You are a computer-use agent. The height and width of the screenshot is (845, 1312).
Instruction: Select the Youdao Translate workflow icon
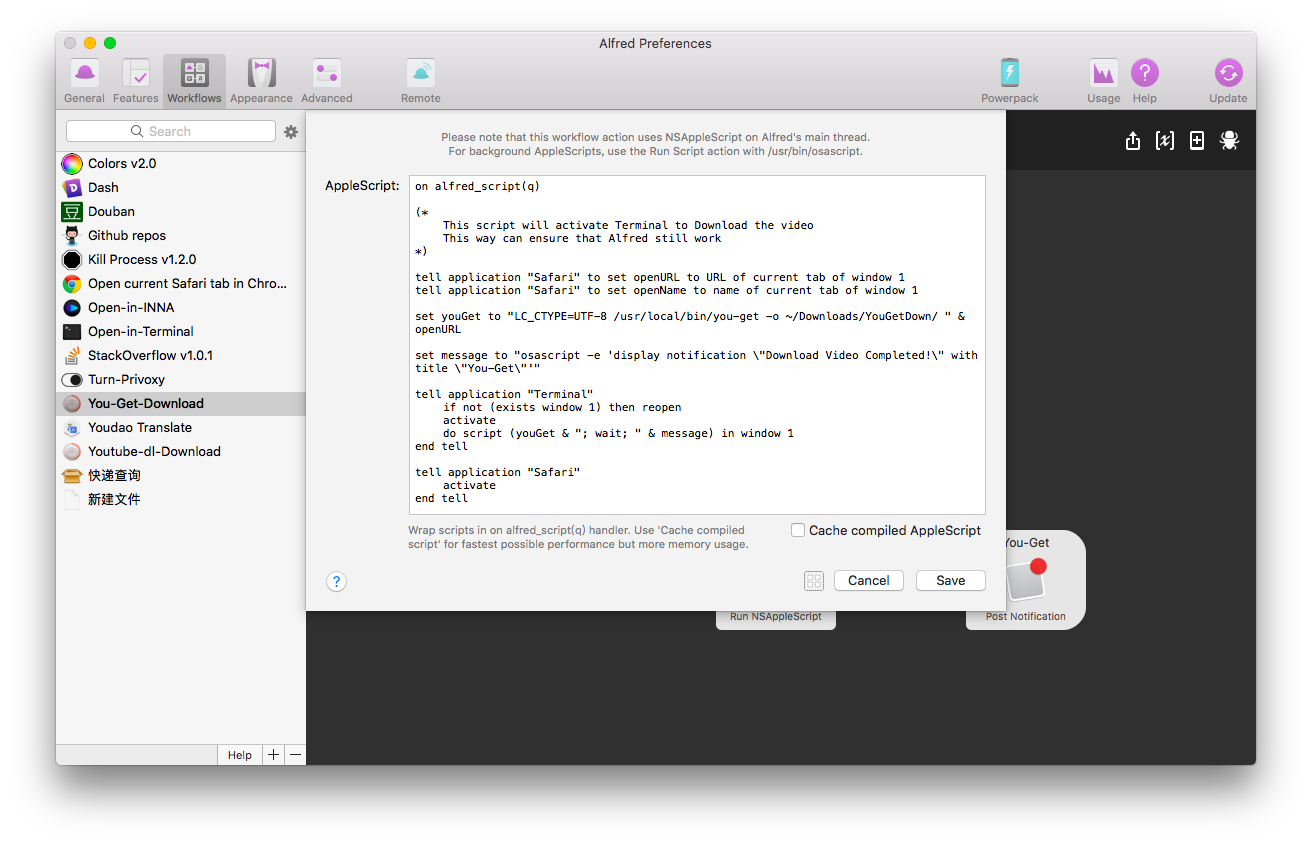pyautogui.click(x=72, y=428)
